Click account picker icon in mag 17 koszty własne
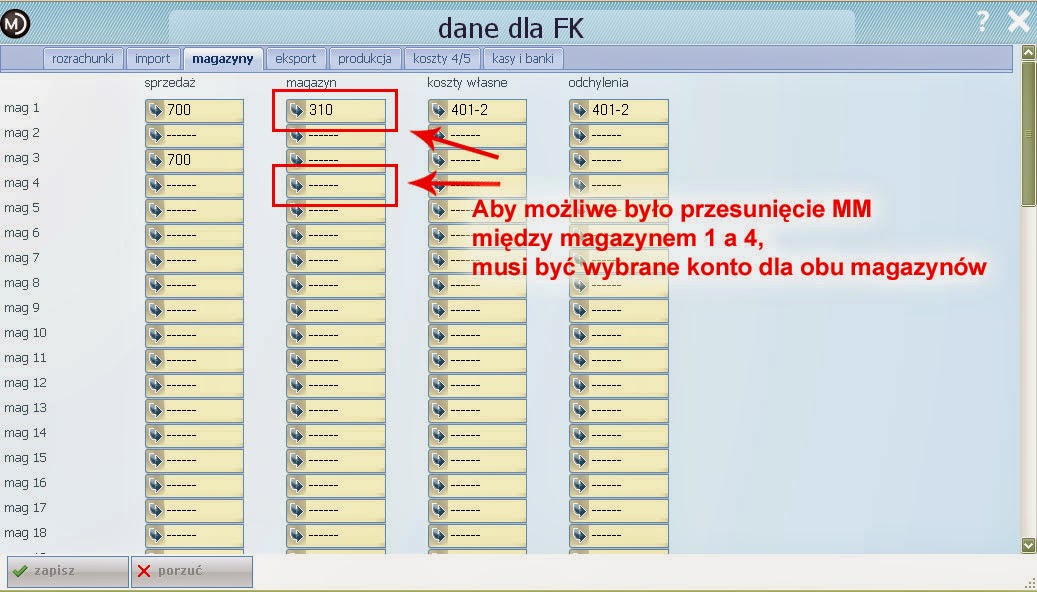 click(x=438, y=510)
